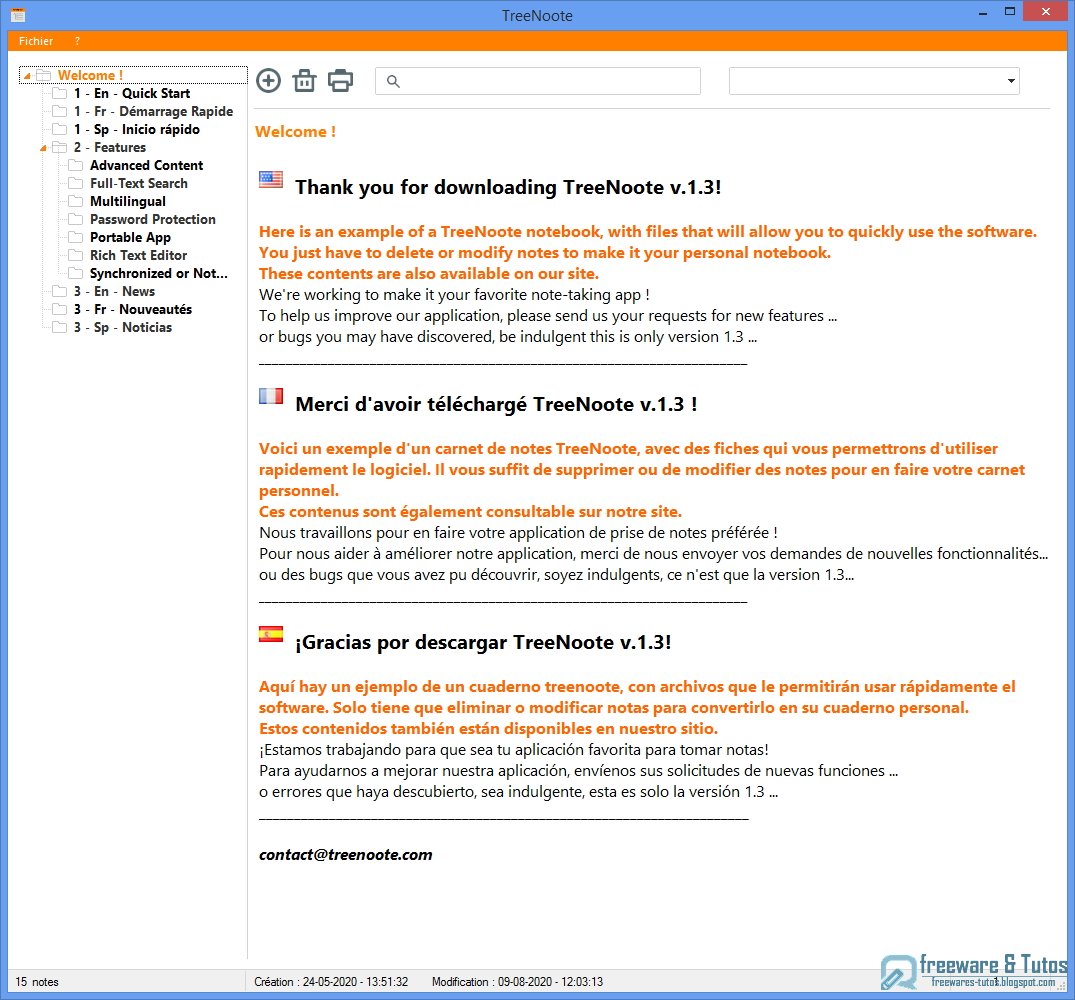The height and width of the screenshot is (1000, 1075).
Task: Minimize the TreeNoote window
Action: pos(982,12)
